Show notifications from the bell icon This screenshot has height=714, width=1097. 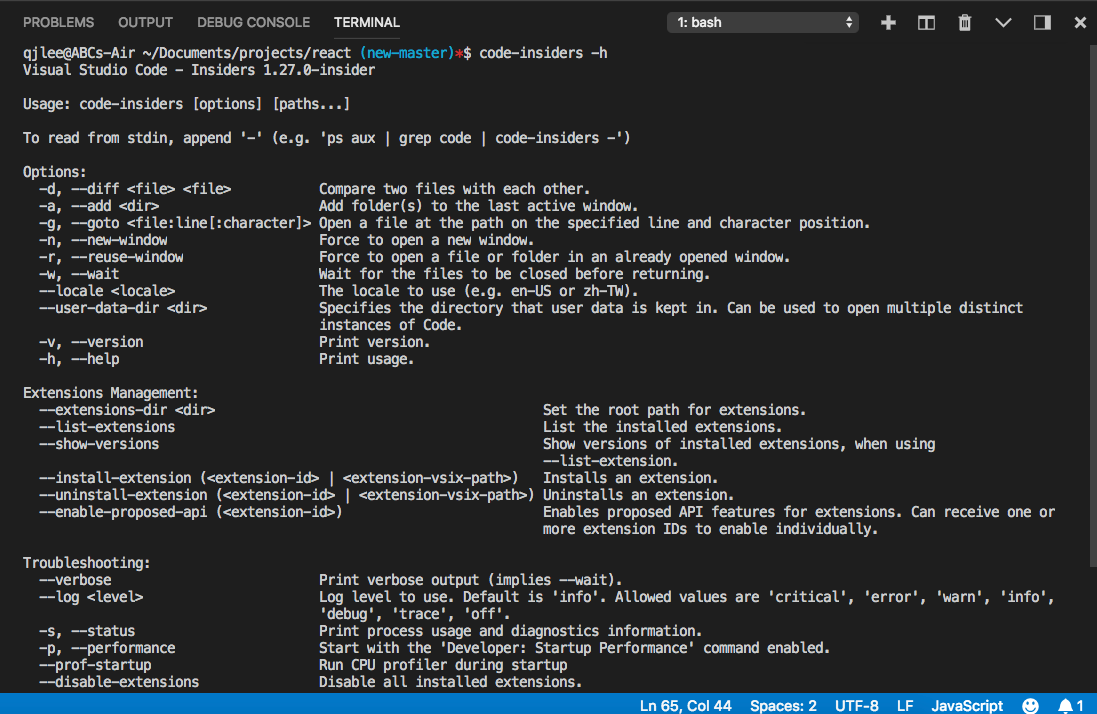tap(1070, 706)
